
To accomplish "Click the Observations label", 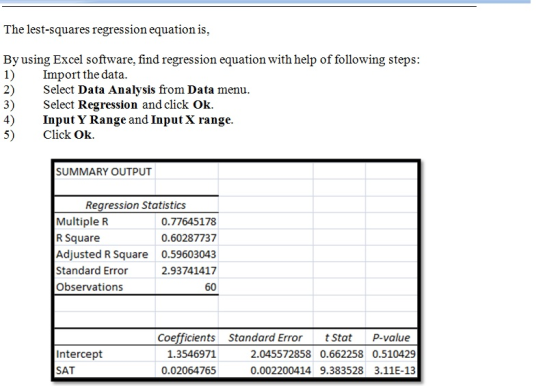I will [x=89, y=287].
